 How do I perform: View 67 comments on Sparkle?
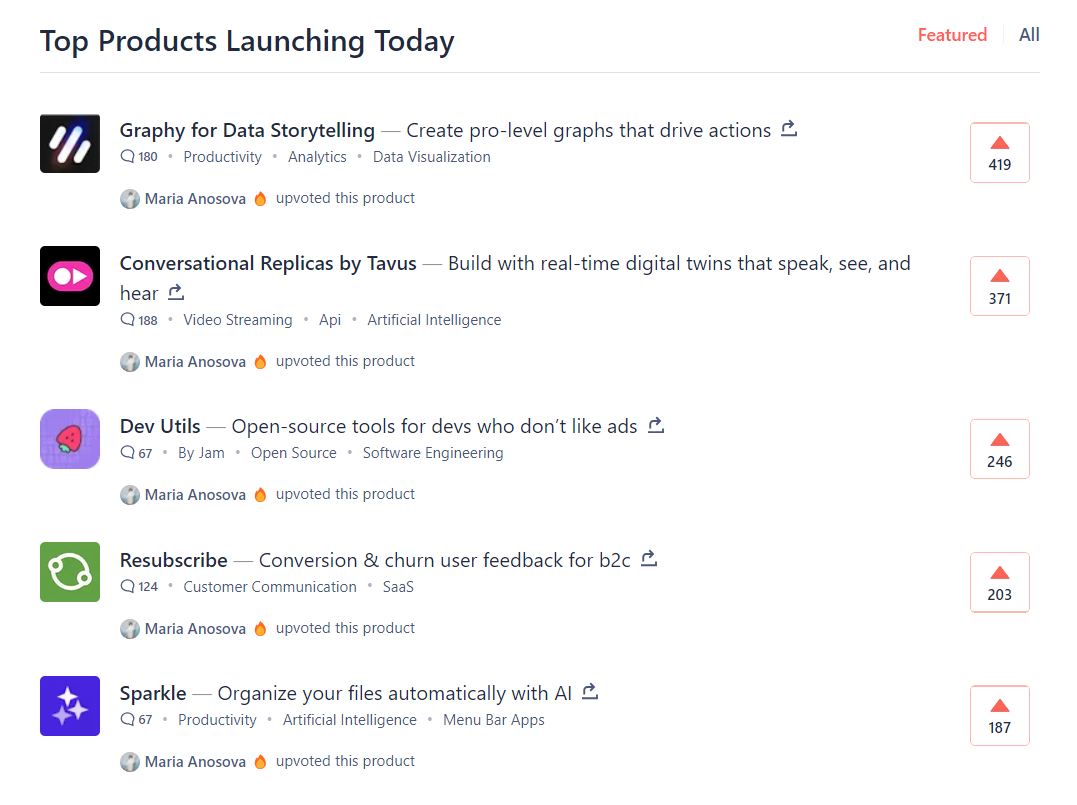(136, 720)
